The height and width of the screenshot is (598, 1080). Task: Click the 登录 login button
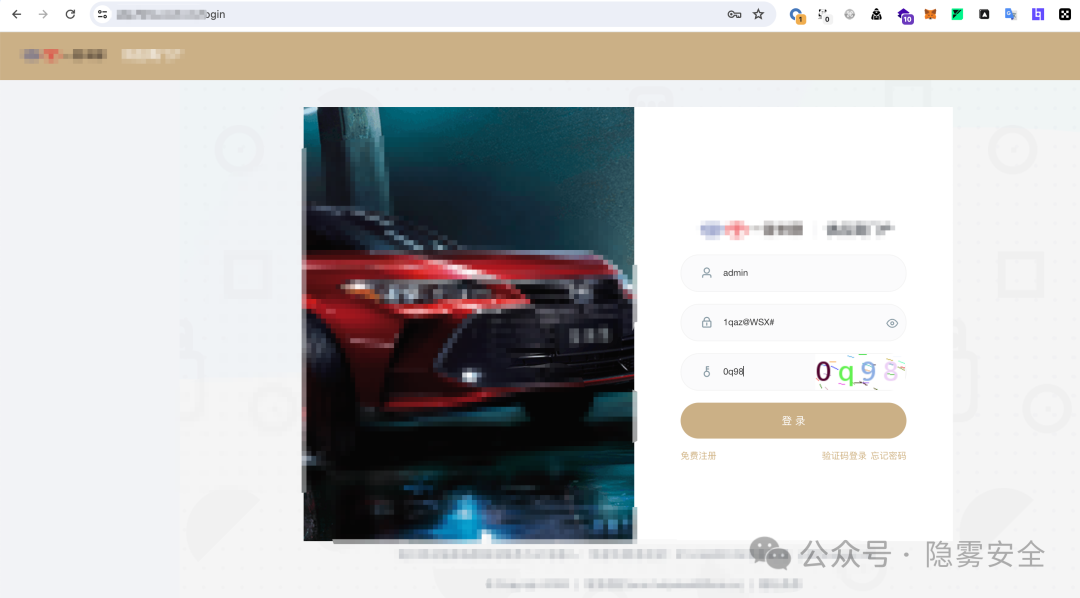click(x=793, y=420)
